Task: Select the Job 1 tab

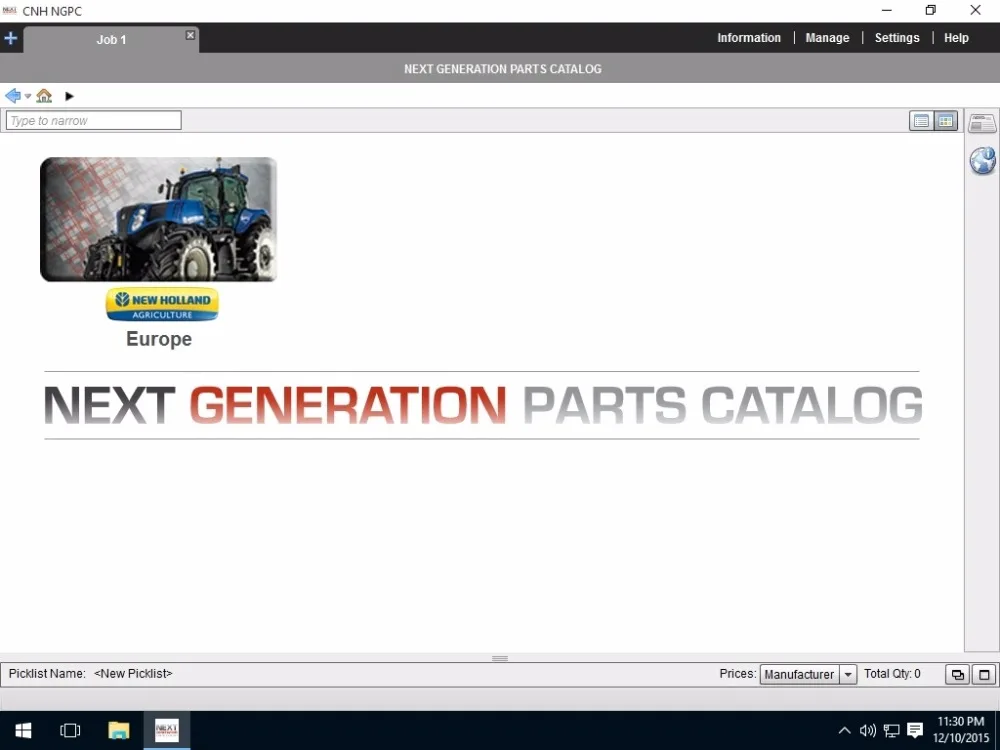Action: pos(111,39)
